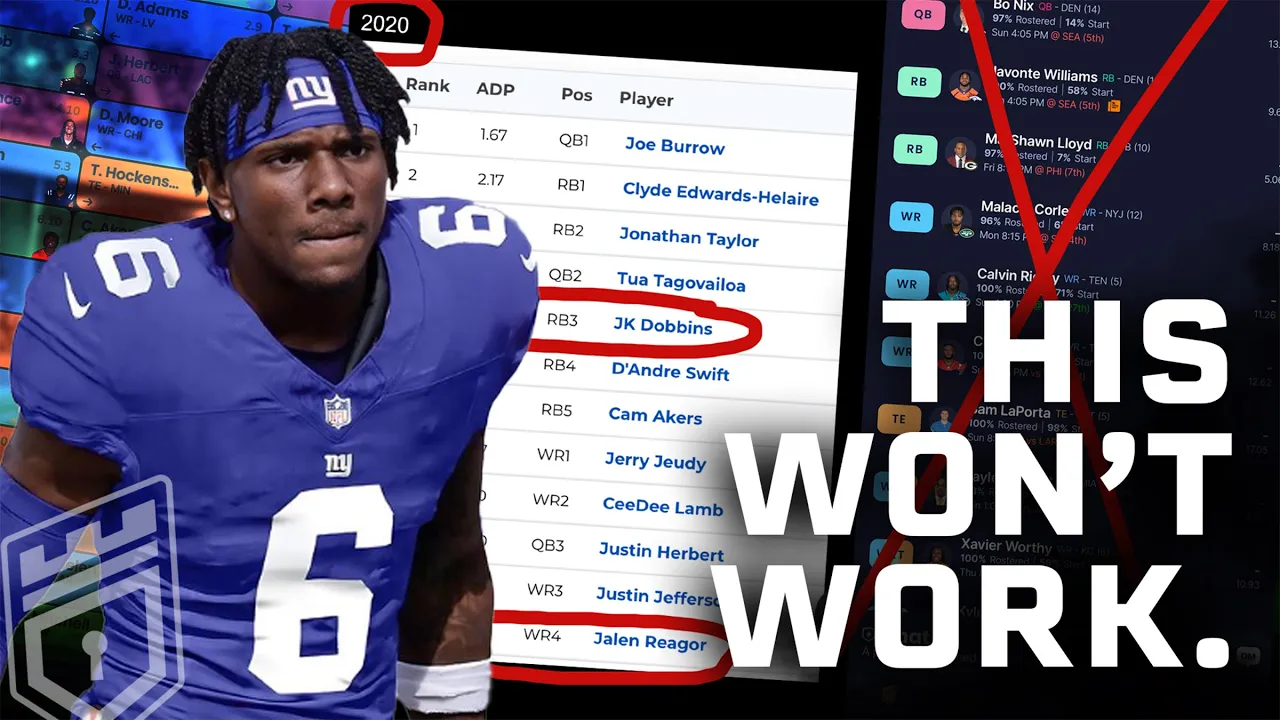This screenshot has width=1280, height=720.
Task: Click the QB3 position cell
Action: tap(547, 545)
